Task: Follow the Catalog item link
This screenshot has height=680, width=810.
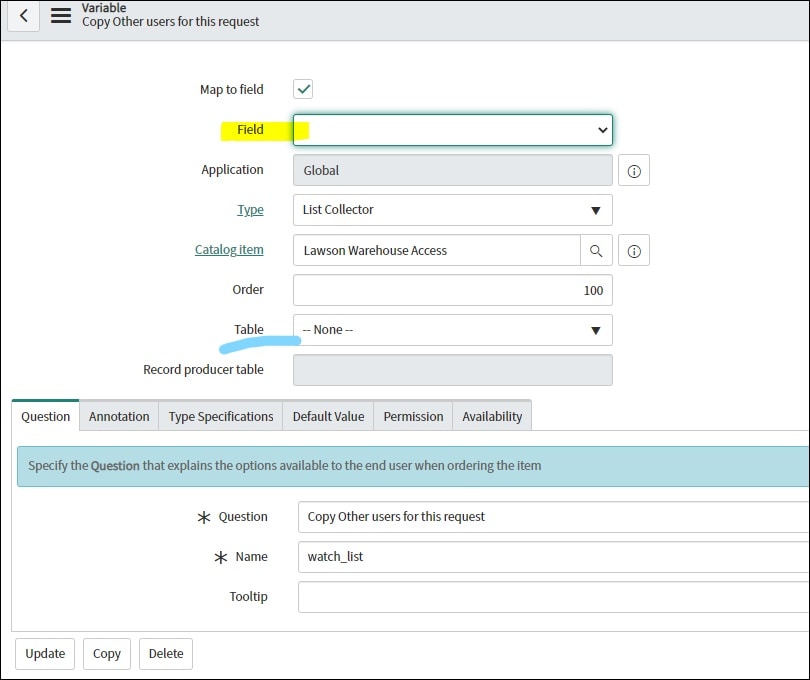Action: coord(230,250)
